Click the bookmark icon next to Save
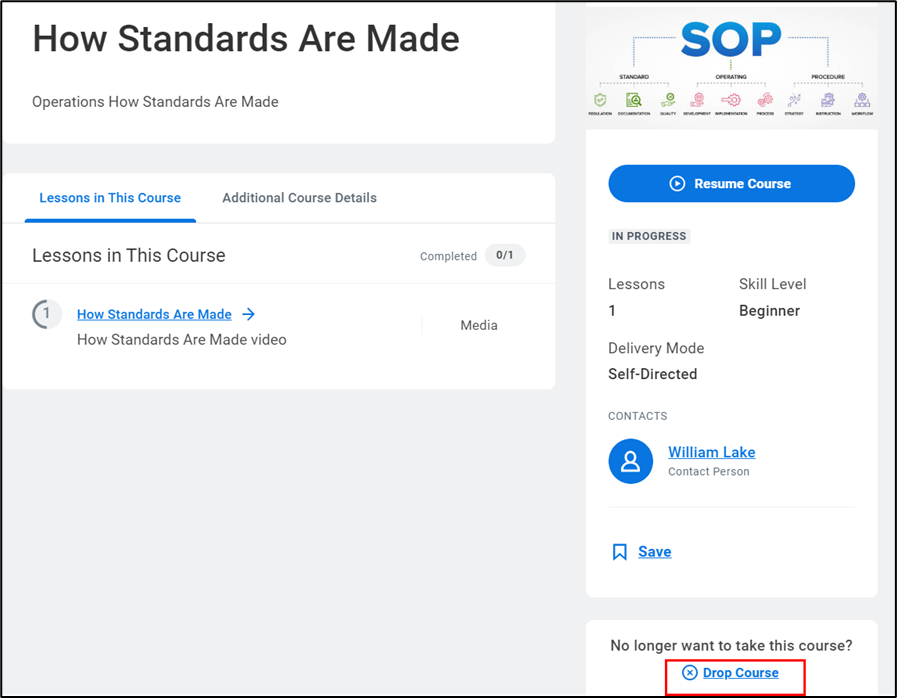 coord(620,552)
